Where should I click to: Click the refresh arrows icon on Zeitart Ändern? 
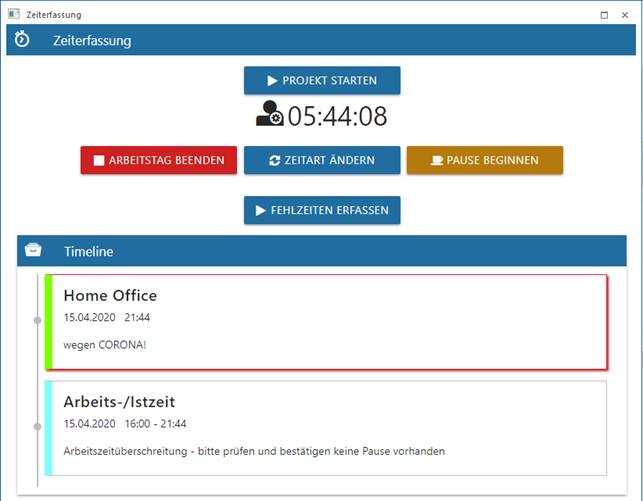[275, 160]
